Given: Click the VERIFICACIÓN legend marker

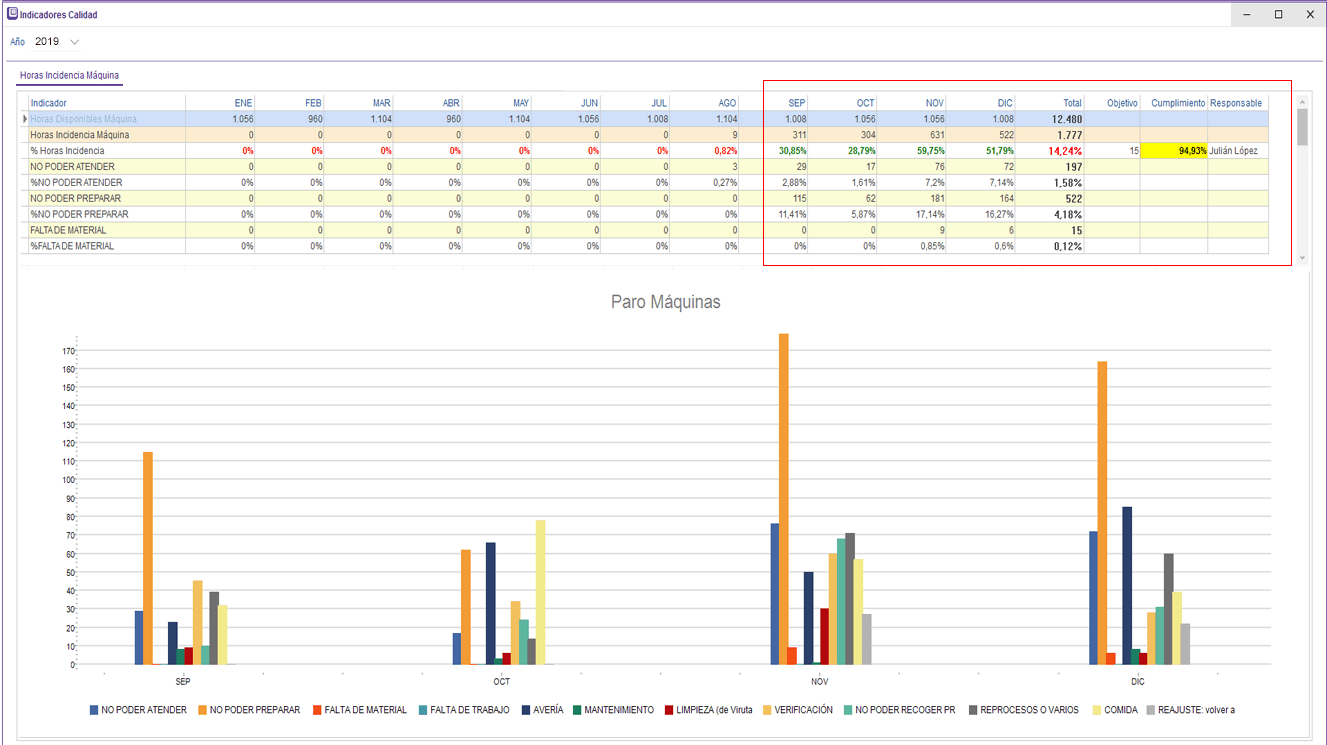Looking at the screenshot, I should pyautogui.click(x=767, y=710).
